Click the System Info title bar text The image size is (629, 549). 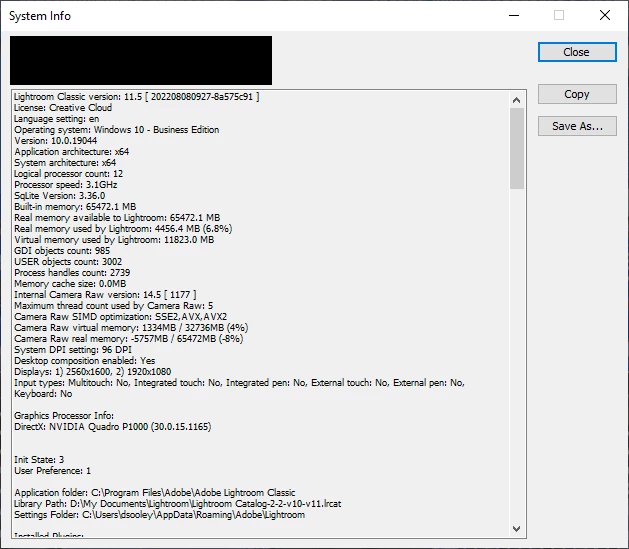coord(40,16)
